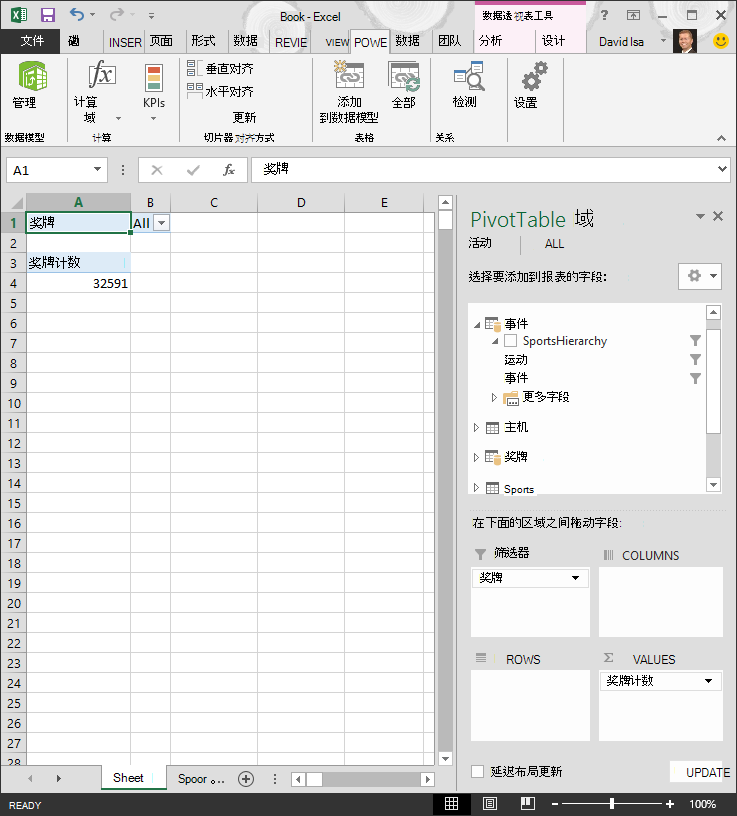Click the ribbon display options icon

(633, 15)
